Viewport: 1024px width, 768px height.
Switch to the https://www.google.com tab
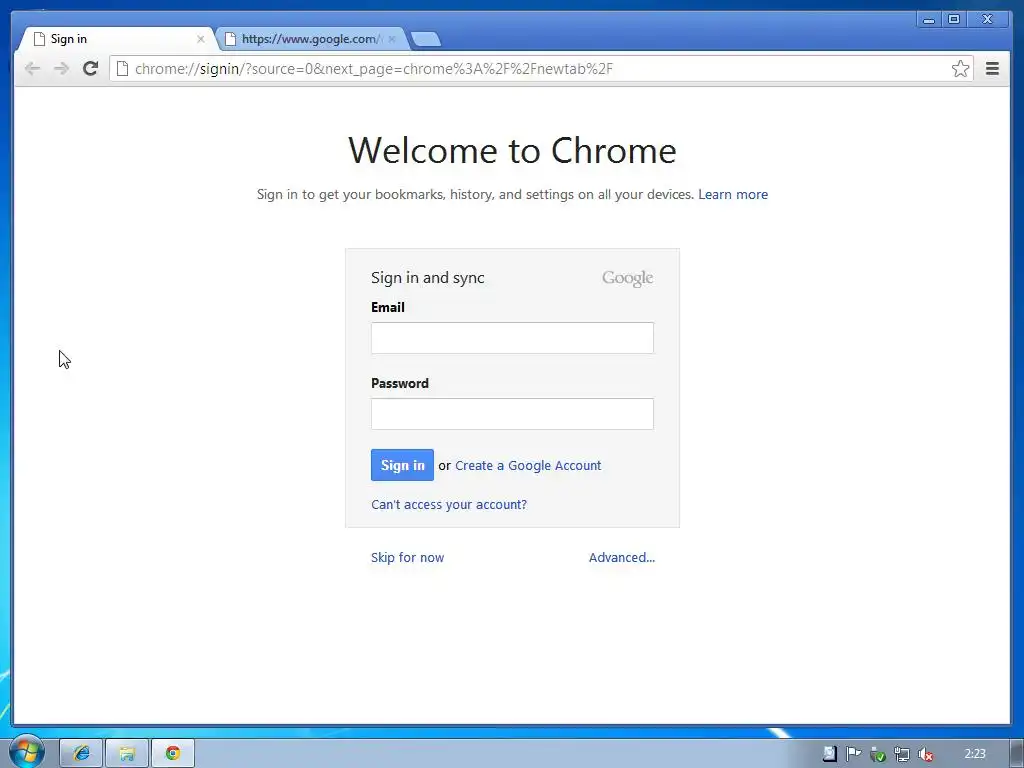pos(310,39)
